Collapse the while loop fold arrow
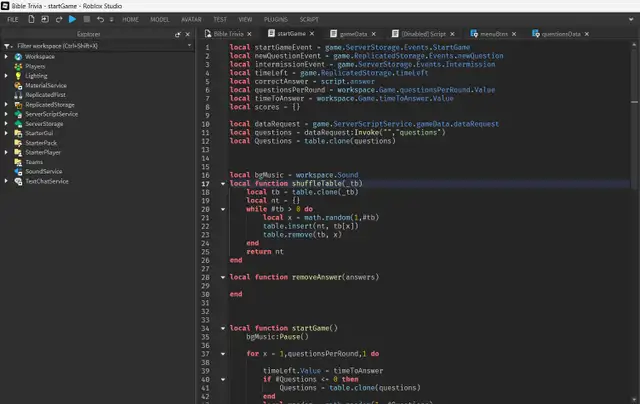 coord(223,209)
